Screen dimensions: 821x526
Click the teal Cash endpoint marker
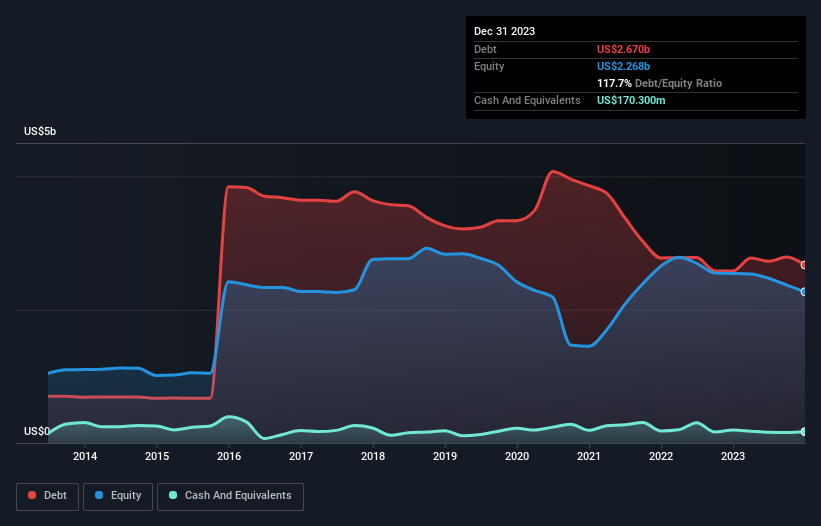(x=804, y=431)
